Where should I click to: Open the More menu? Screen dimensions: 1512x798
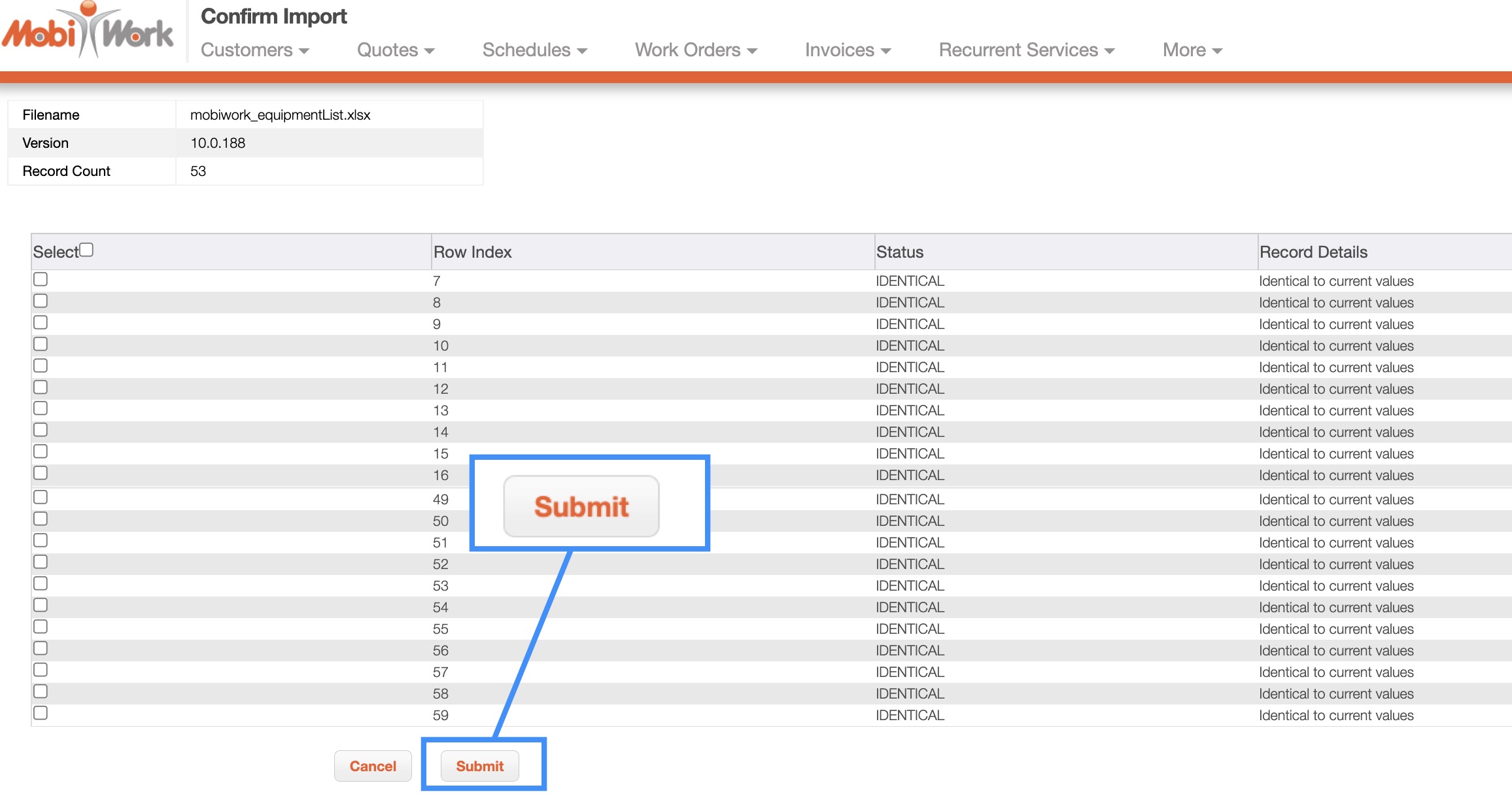pyautogui.click(x=1192, y=50)
